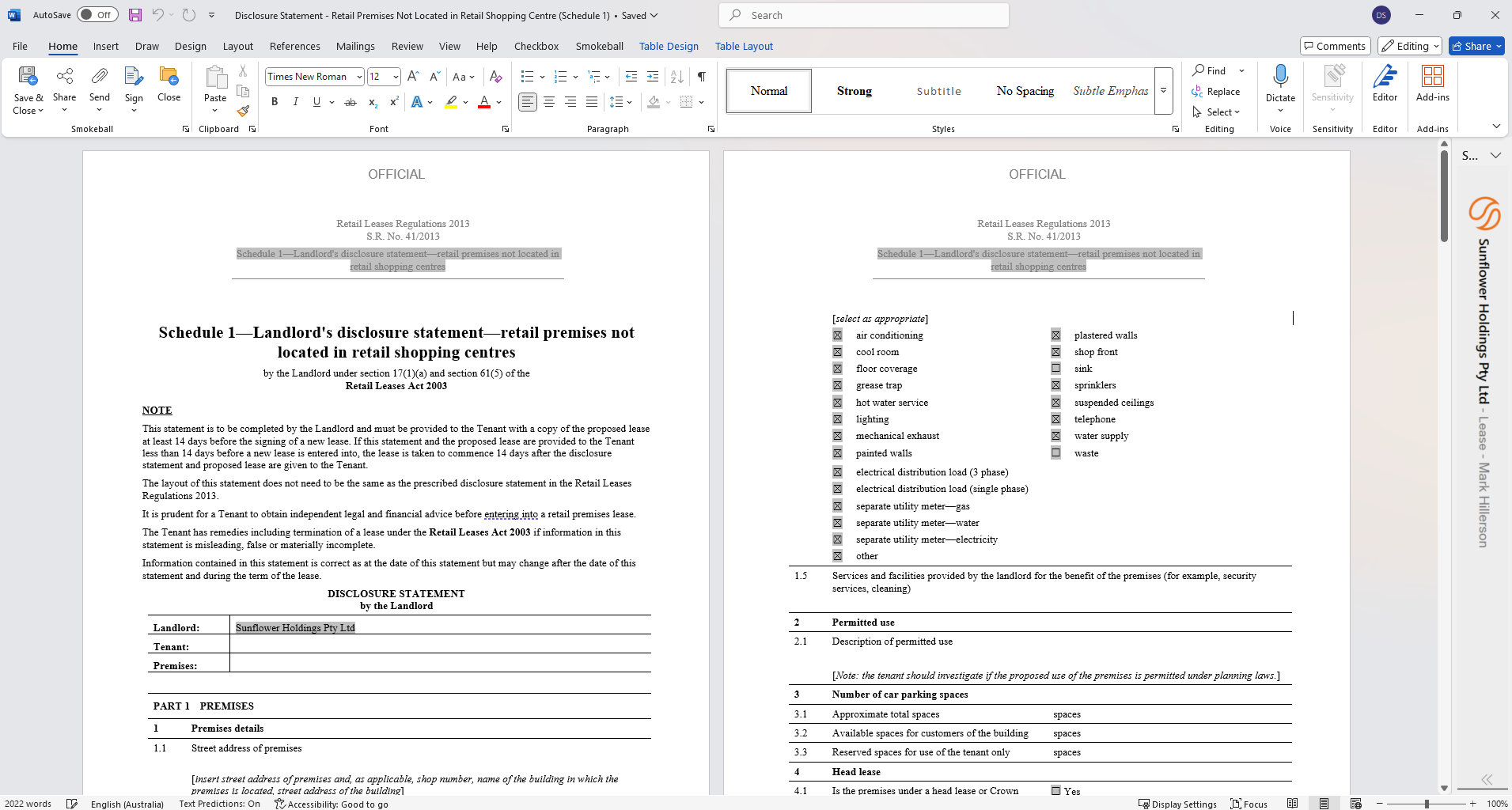Click the Dictate microphone icon
The height and width of the screenshot is (810, 1512).
pyautogui.click(x=1280, y=77)
